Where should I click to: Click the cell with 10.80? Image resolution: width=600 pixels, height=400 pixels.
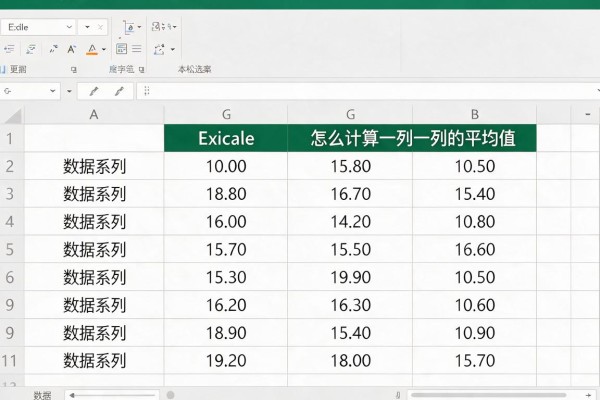click(474, 222)
